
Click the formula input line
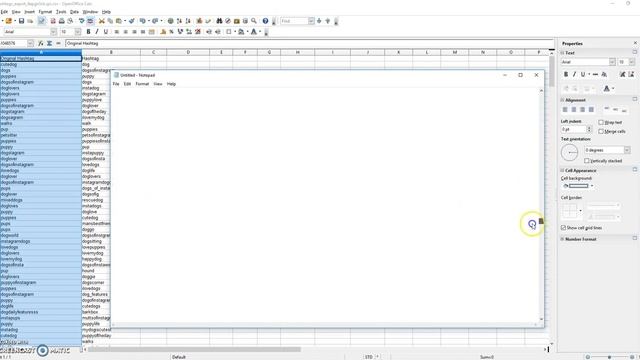pyautogui.click(x=309, y=43)
